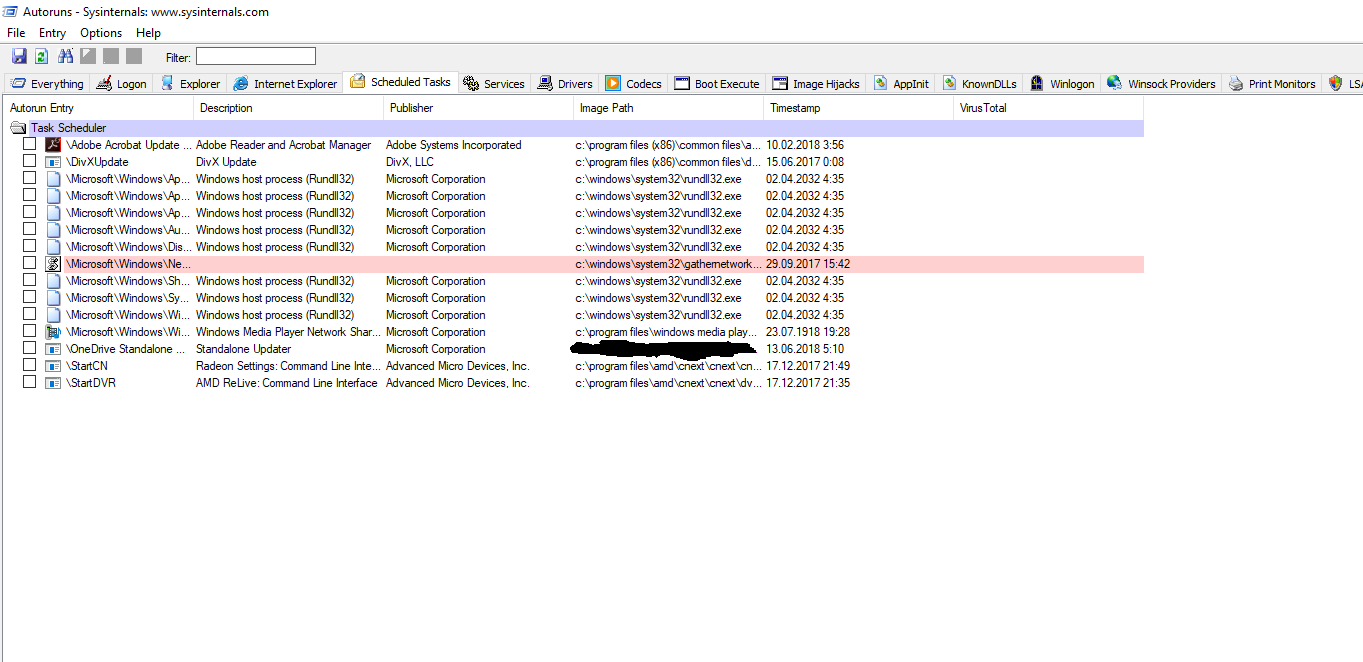Open the File menu
Viewport: 1363px width, 662px height.
pyautogui.click(x=16, y=33)
